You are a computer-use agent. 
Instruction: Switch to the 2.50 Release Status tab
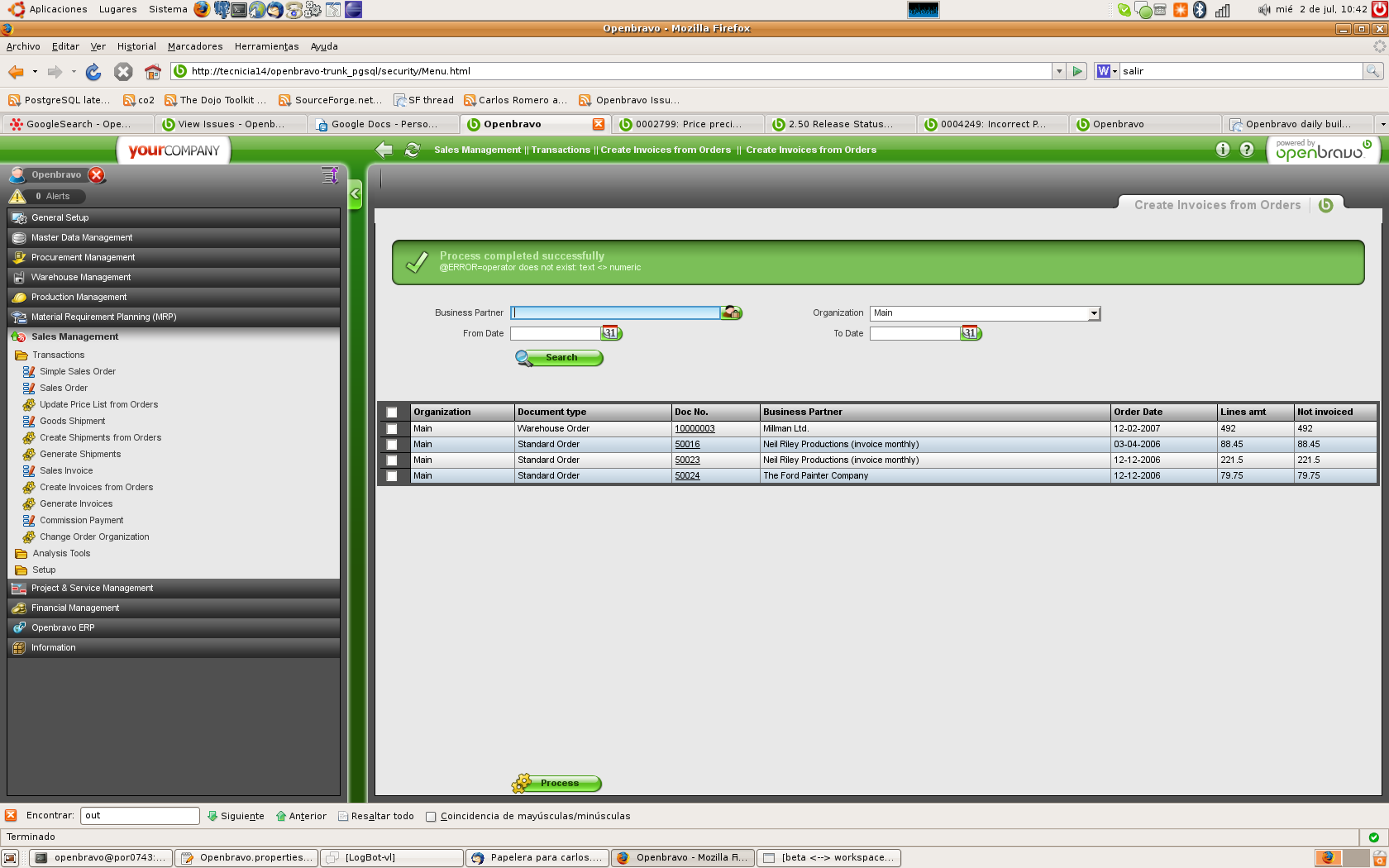coord(840,125)
